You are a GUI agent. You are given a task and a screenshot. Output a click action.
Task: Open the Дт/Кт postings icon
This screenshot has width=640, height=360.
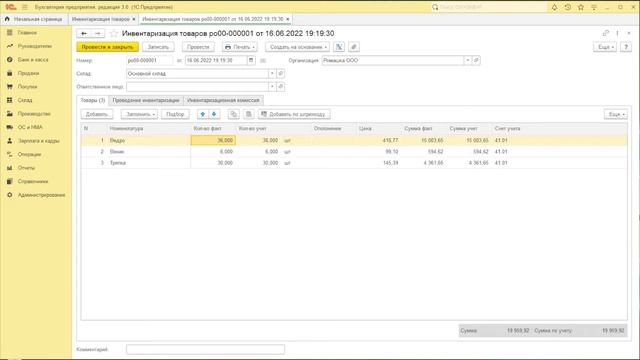pos(339,47)
